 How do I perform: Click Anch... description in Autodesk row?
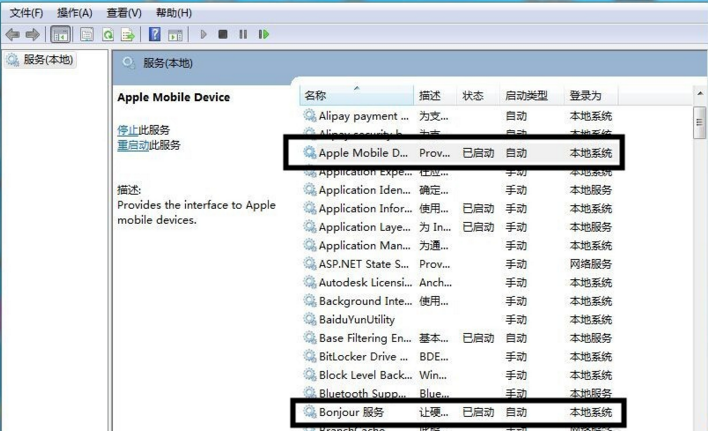[x=435, y=283]
